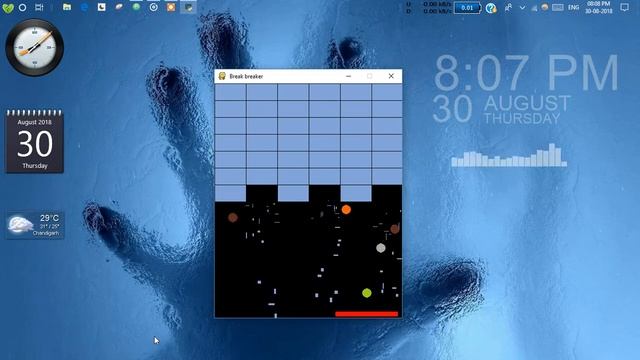Click the audio visualizer bars widget
Screen dimensions: 640x360
tap(509, 155)
